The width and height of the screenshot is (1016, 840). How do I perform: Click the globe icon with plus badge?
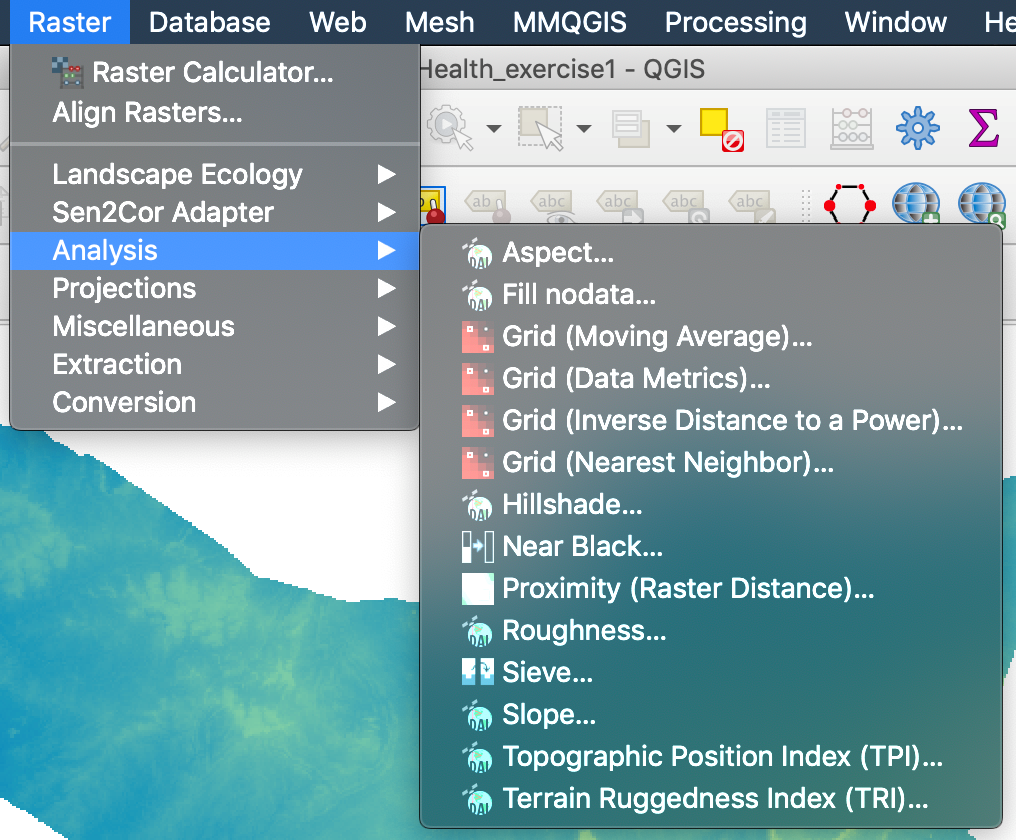coord(916,204)
